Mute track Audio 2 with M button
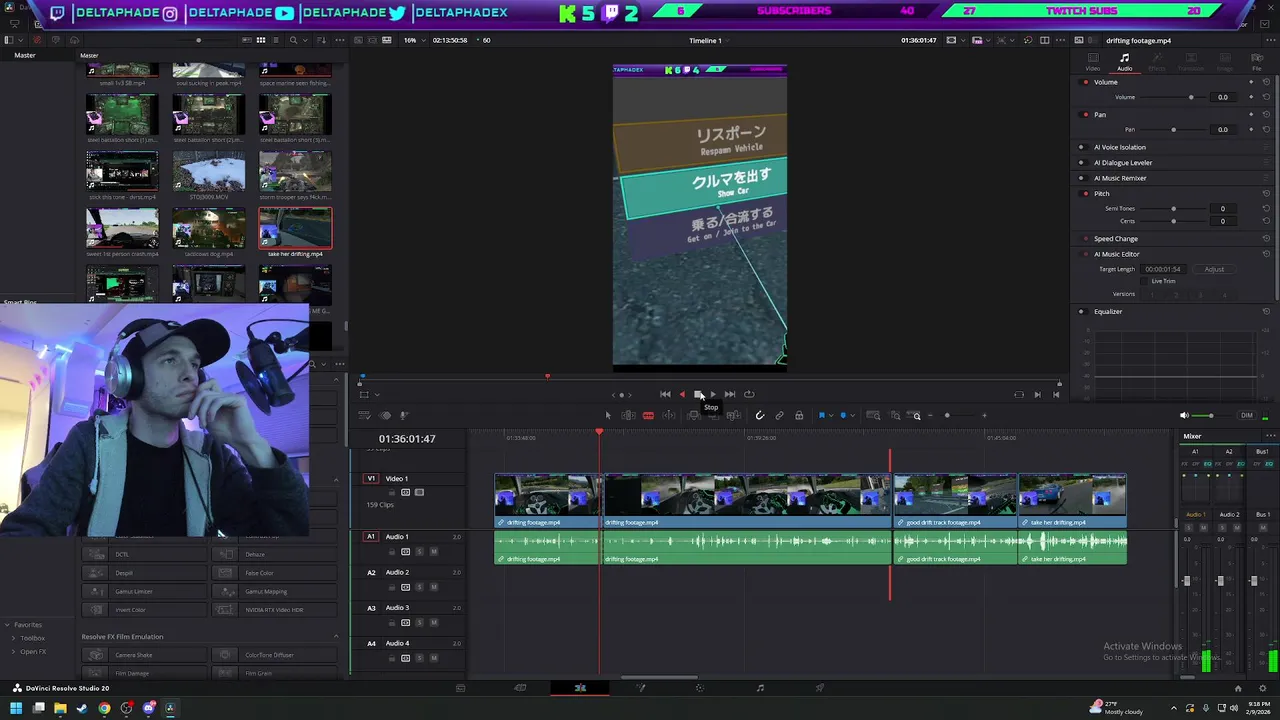Image resolution: width=1280 pixels, height=720 pixels. pos(434,587)
